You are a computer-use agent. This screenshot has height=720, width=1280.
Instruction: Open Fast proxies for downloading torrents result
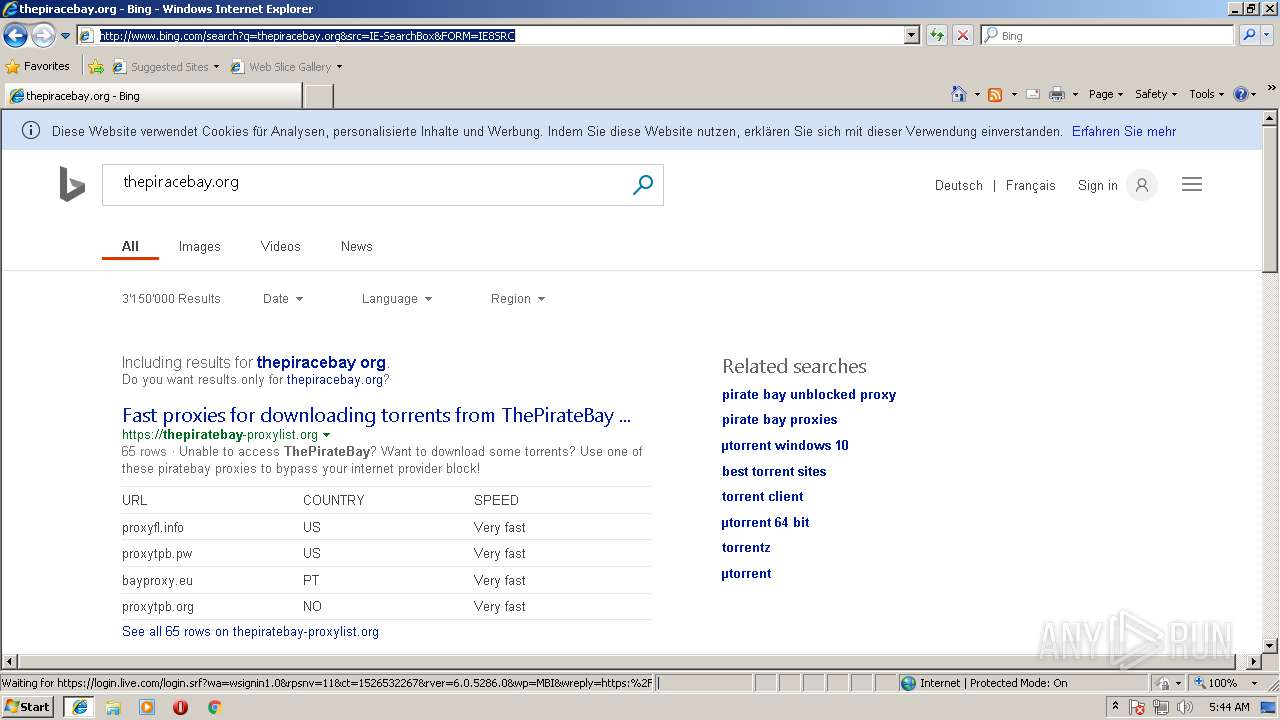(x=376, y=415)
